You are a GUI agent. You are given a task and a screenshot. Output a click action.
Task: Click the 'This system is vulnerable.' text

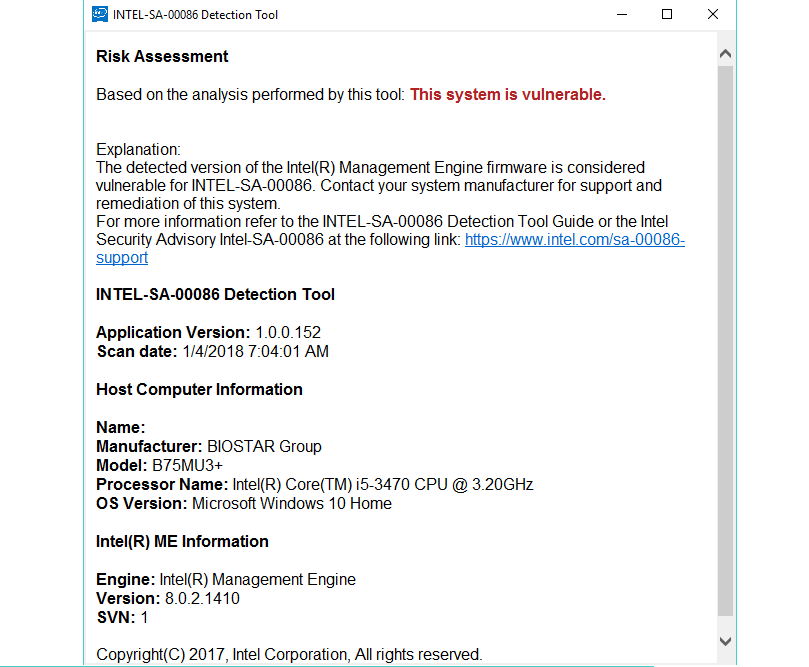tap(508, 95)
